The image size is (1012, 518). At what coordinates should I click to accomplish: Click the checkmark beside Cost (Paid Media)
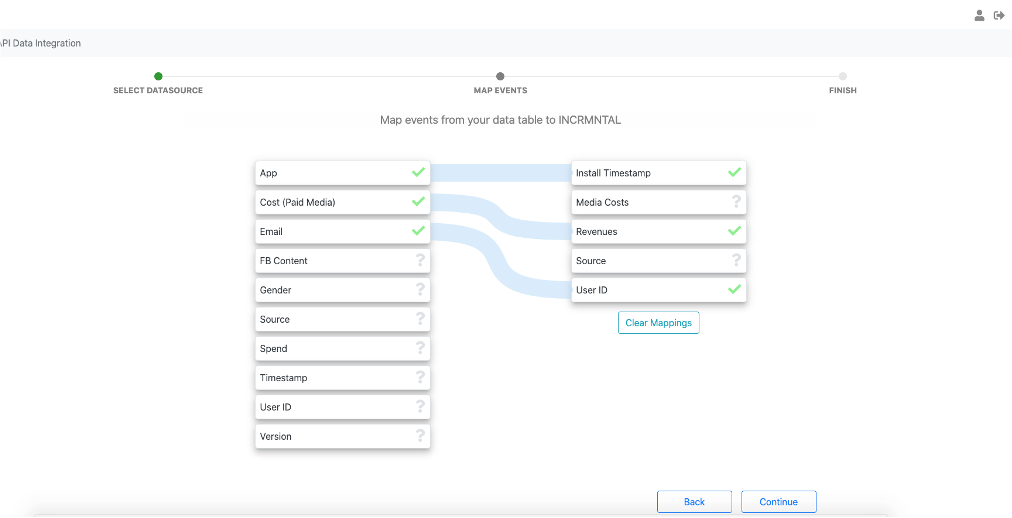click(x=418, y=201)
